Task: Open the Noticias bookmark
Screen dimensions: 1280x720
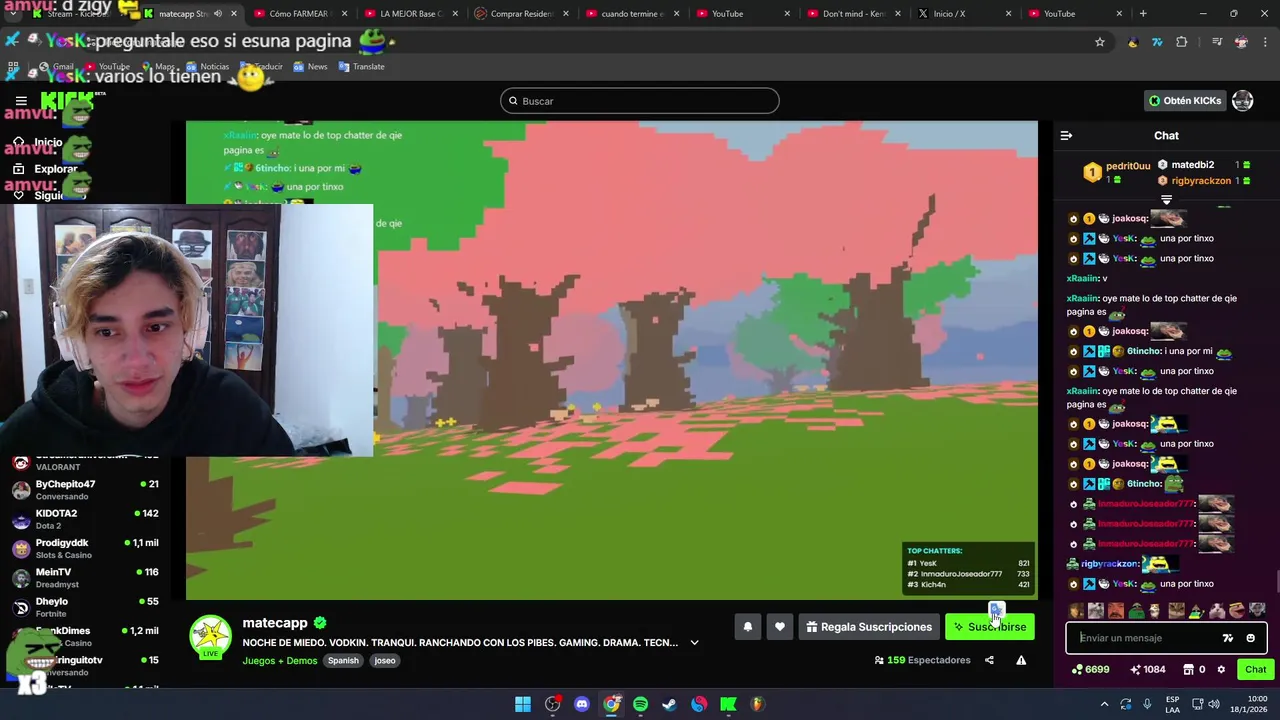Action: pyautogui.click(x=208, y=67)
